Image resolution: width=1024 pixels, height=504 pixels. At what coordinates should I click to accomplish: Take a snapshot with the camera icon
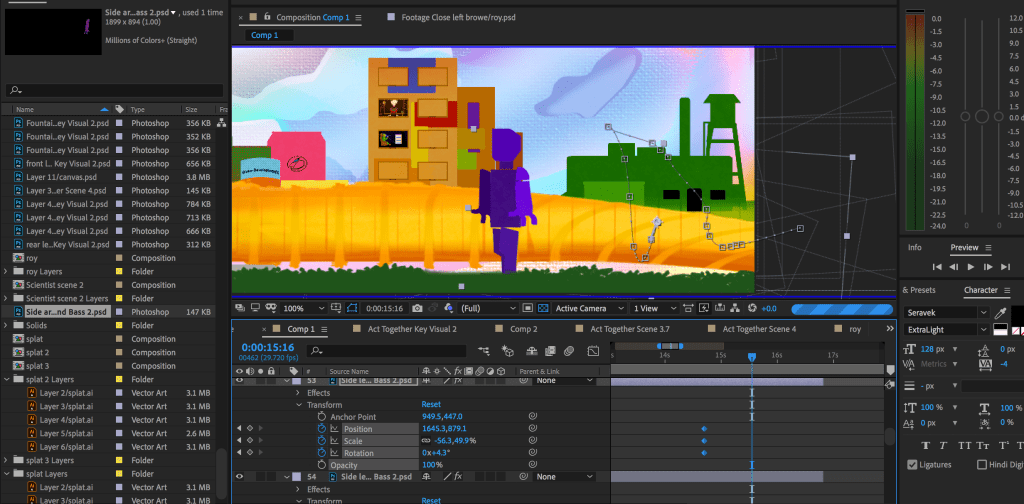click(x=416, y=308)
